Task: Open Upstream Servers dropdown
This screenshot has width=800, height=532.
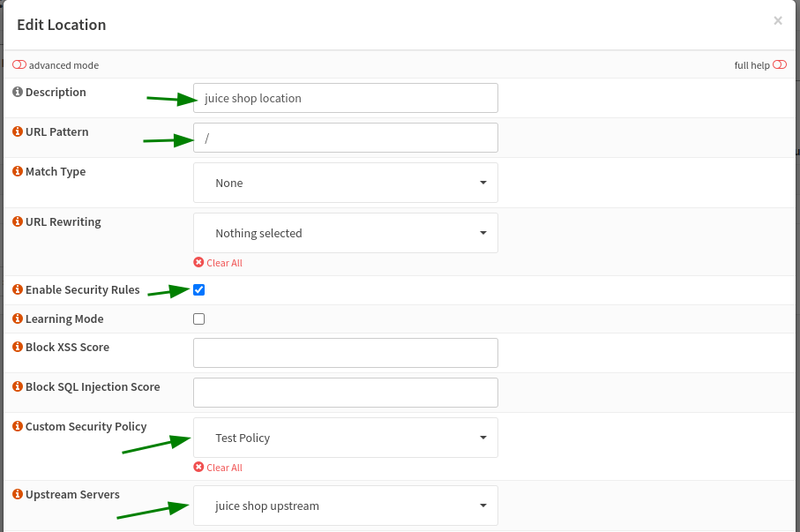Action: click(345, 506)
